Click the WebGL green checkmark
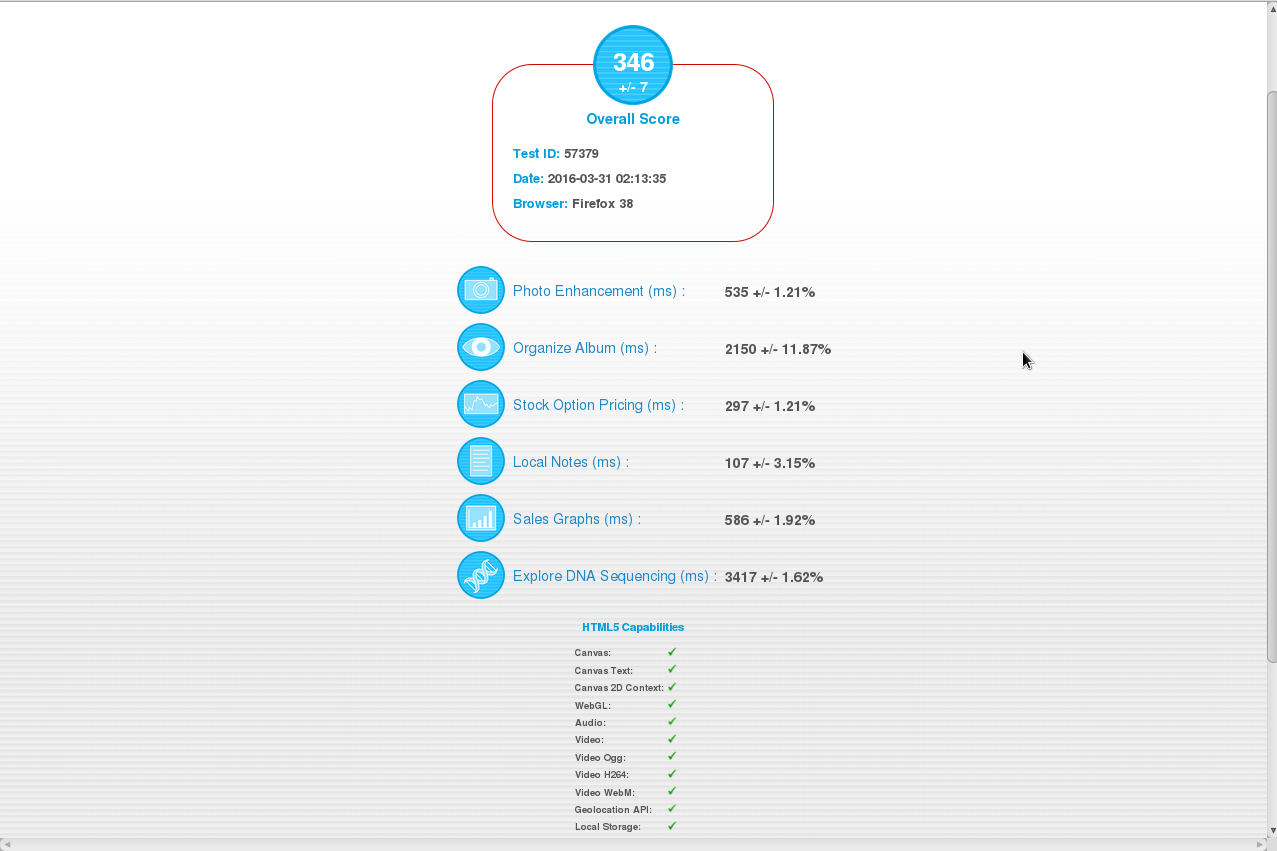1277x851 pixels. point(672,704)
